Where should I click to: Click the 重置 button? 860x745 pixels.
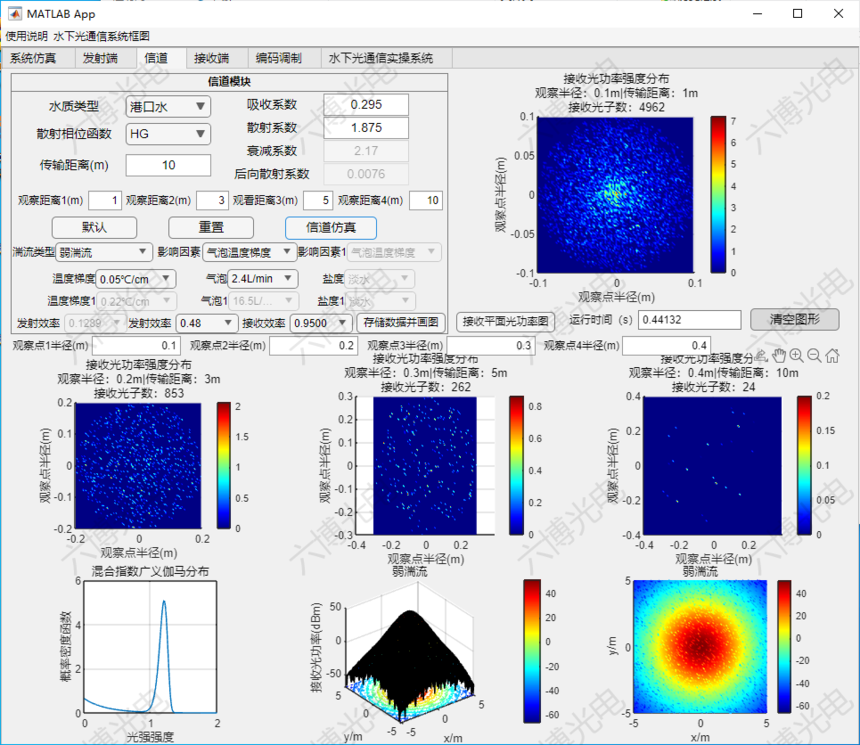pyautogui.click(x=211, y=228)
